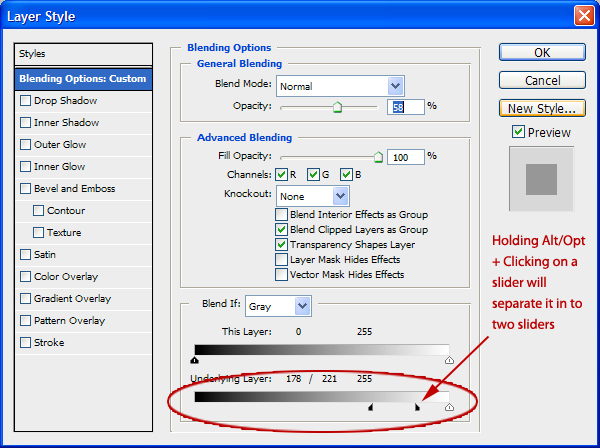The width and height of the screenshot is (600, 448).
Task: Uncheck the R channel checkbox
Action: click(284, 174)
